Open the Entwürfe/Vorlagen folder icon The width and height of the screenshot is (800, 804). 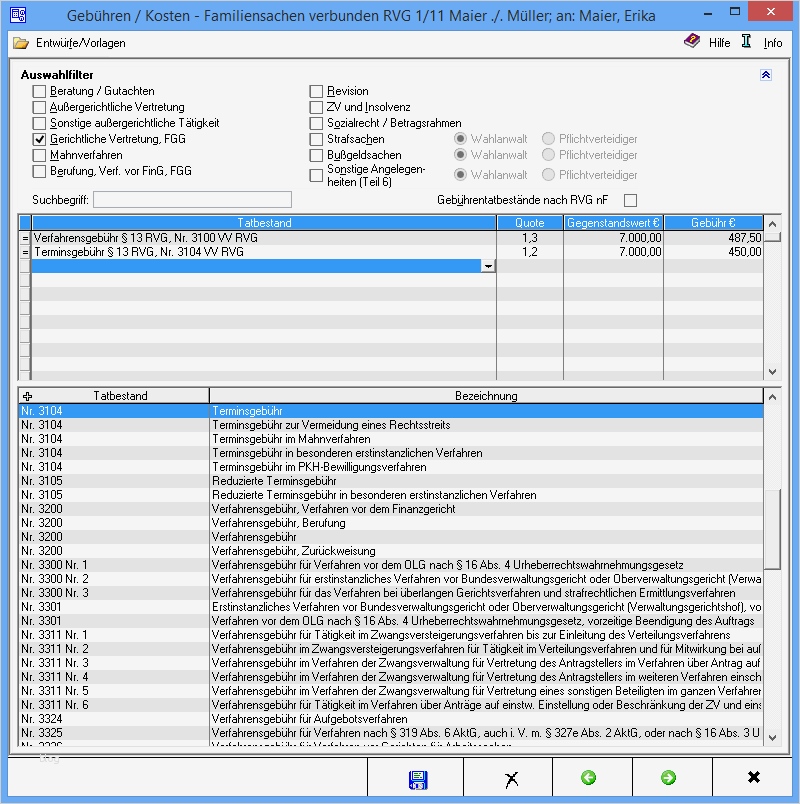[21, 43]
